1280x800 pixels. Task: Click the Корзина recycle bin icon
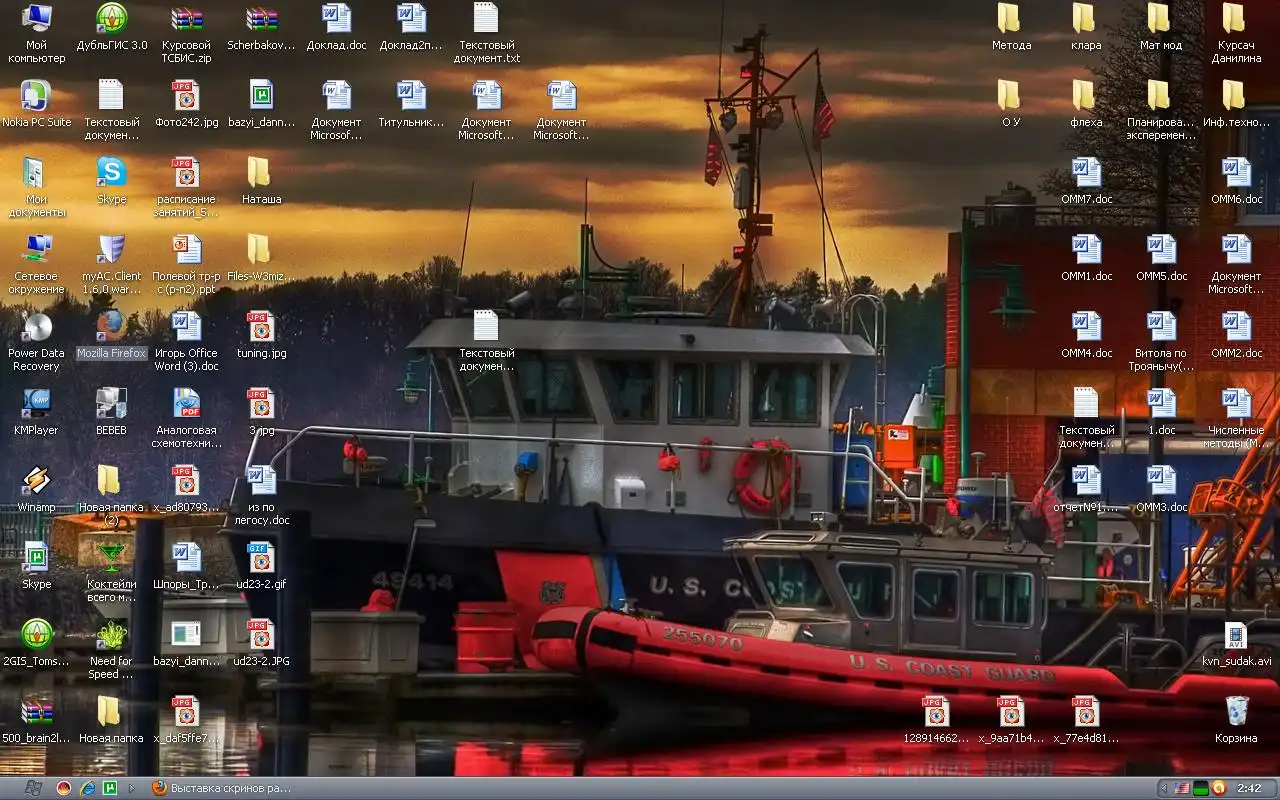pos(1236,713)
